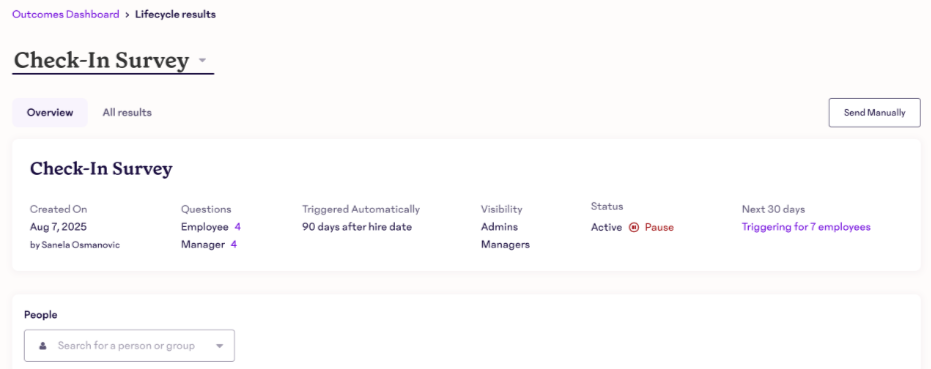
Task: Click the Check-In Survey card heading
Action: [101, 169]
